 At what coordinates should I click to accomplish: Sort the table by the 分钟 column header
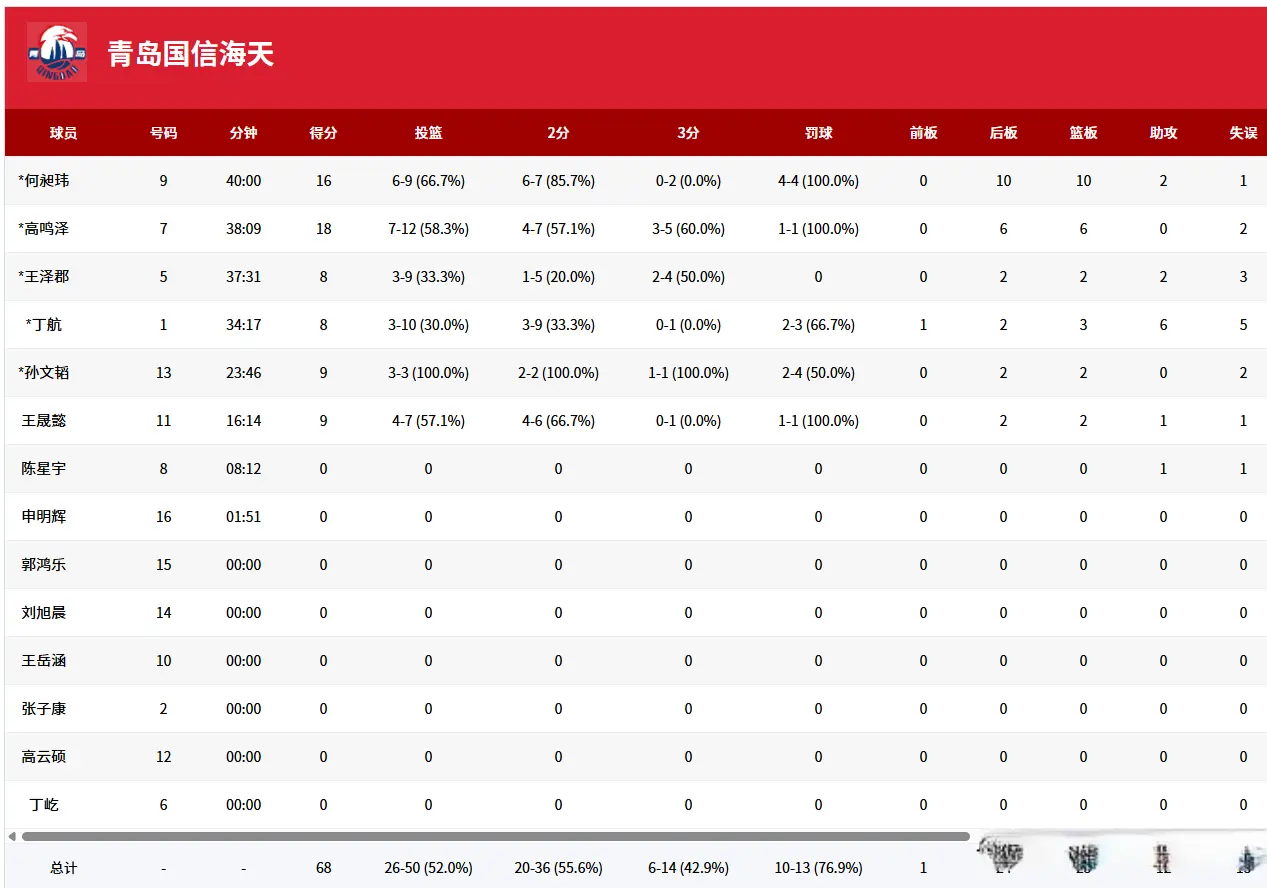tap(243, 132)
